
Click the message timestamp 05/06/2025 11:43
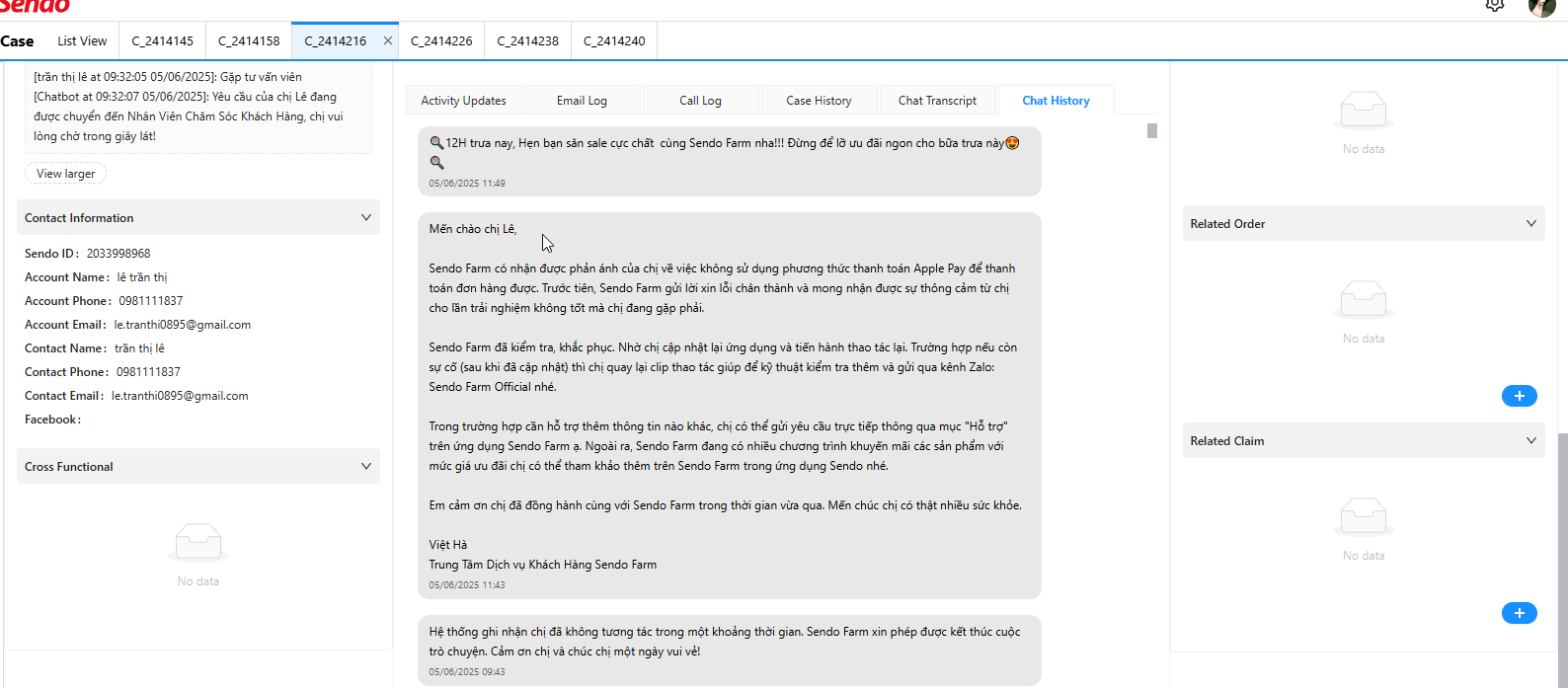click(x=467, y=585)
